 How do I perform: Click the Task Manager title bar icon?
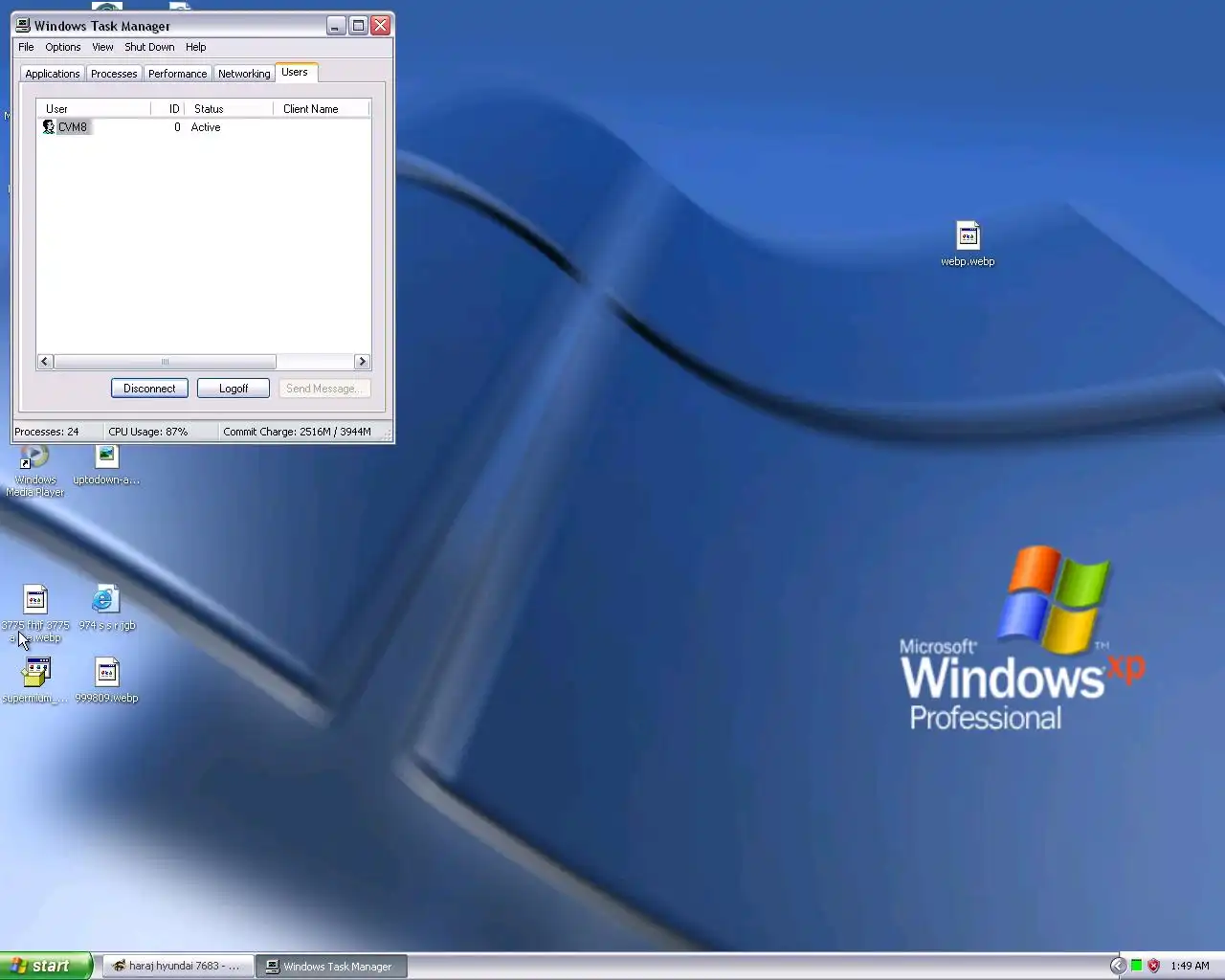(23, 26)
